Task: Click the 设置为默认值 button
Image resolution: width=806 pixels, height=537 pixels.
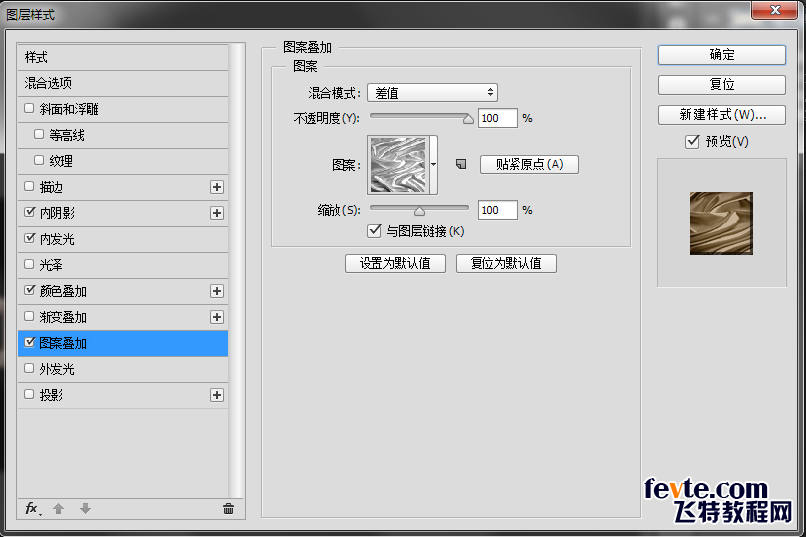Action: click(395, 264)
